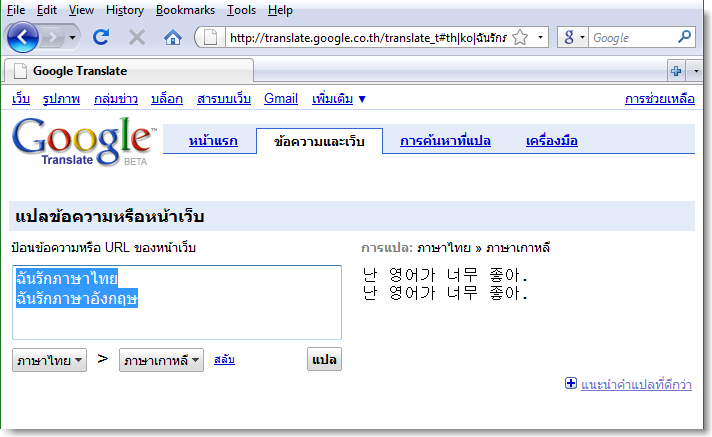Open the Bookmarks menu

pos(185,10)
